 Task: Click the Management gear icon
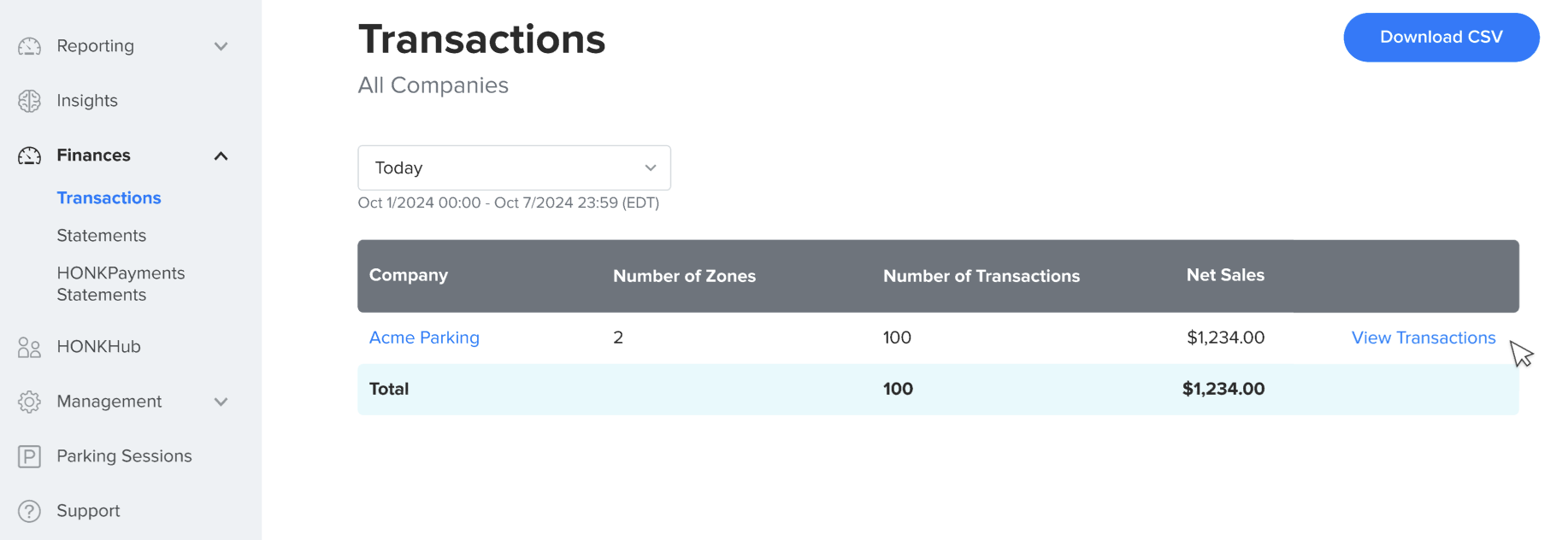coord(29,401)
